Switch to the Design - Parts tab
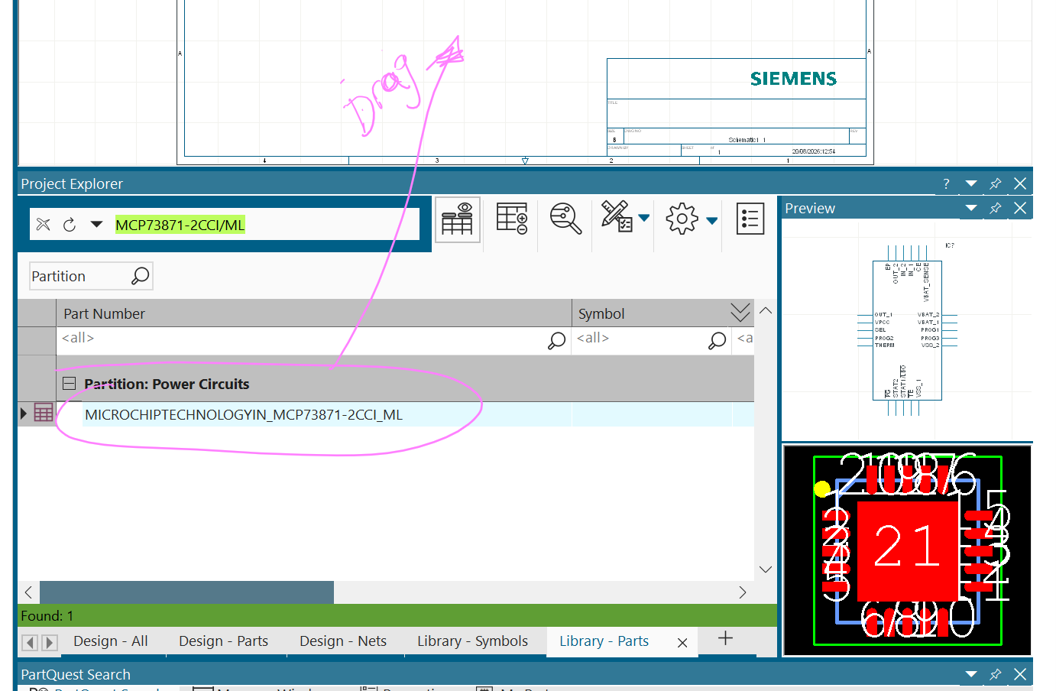The width and height of the screenshot is (1056, 691). point(224,641)
